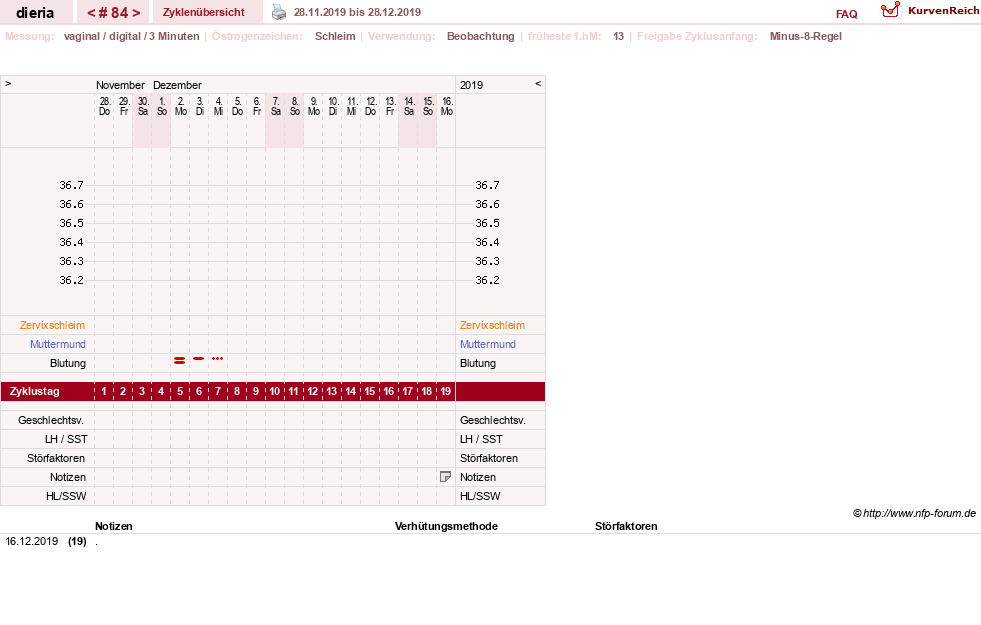981x625 pixels.
Task: Click the dieria username tab
Action: pyautogui.click(x=35, y=13)
